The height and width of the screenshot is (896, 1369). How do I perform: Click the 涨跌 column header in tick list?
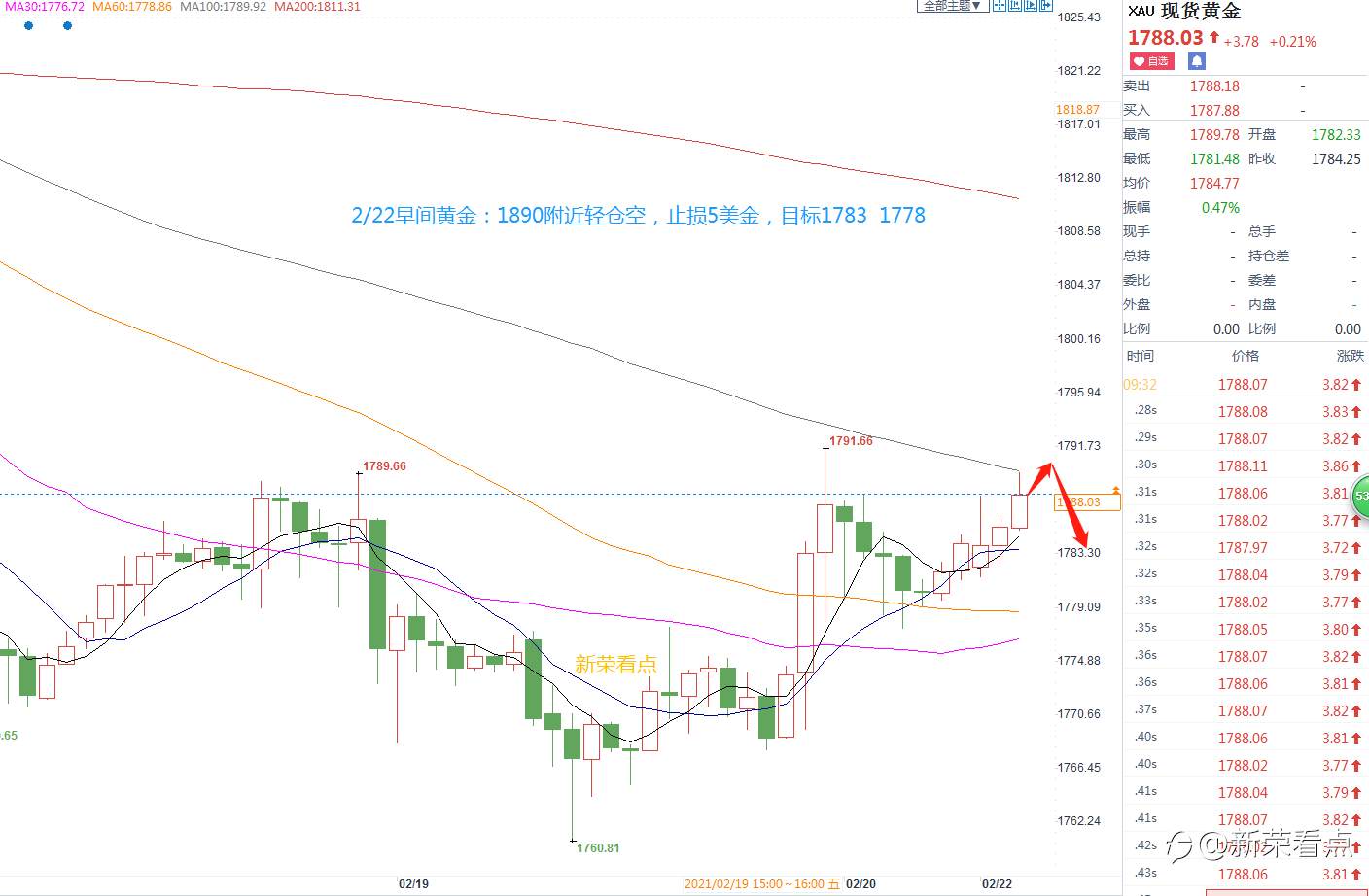click(1351, 356)
